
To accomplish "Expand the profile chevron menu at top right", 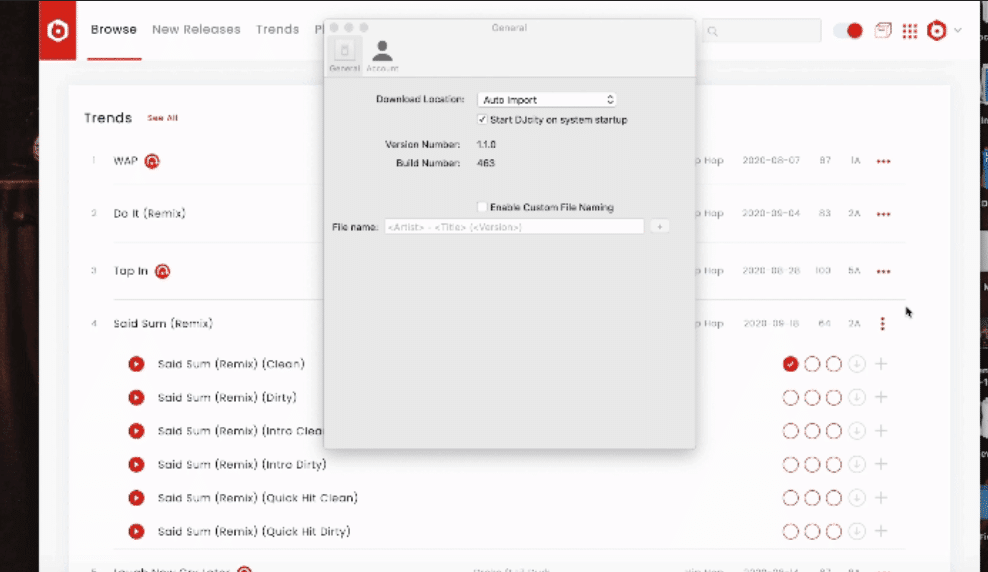I will pyautogui.click(x=958, y=30).
